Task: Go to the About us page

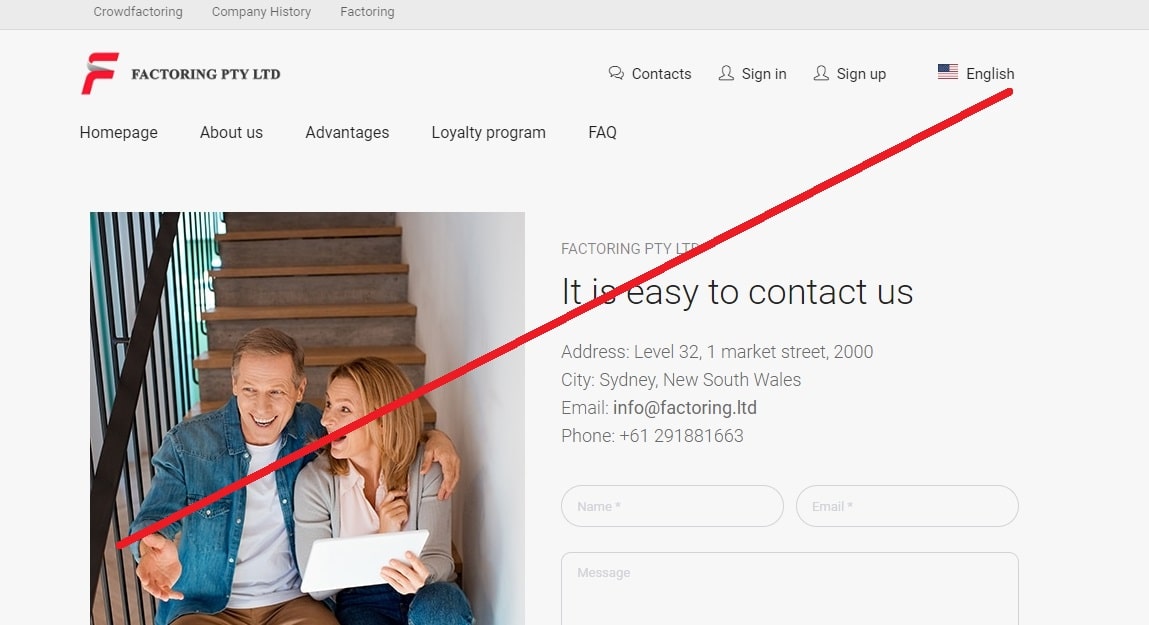Action: click(x=232, y=133)
